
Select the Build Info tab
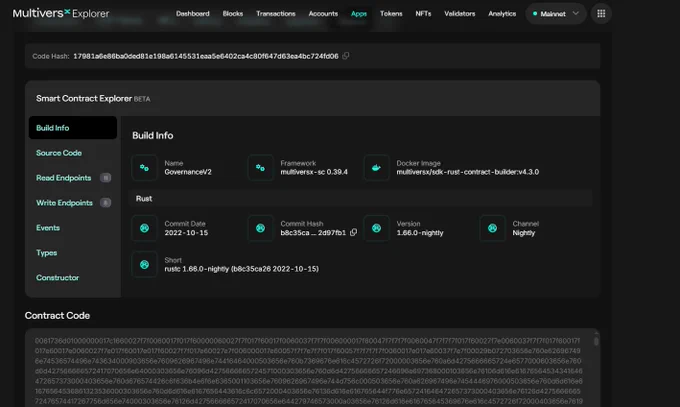click(73, 128)
